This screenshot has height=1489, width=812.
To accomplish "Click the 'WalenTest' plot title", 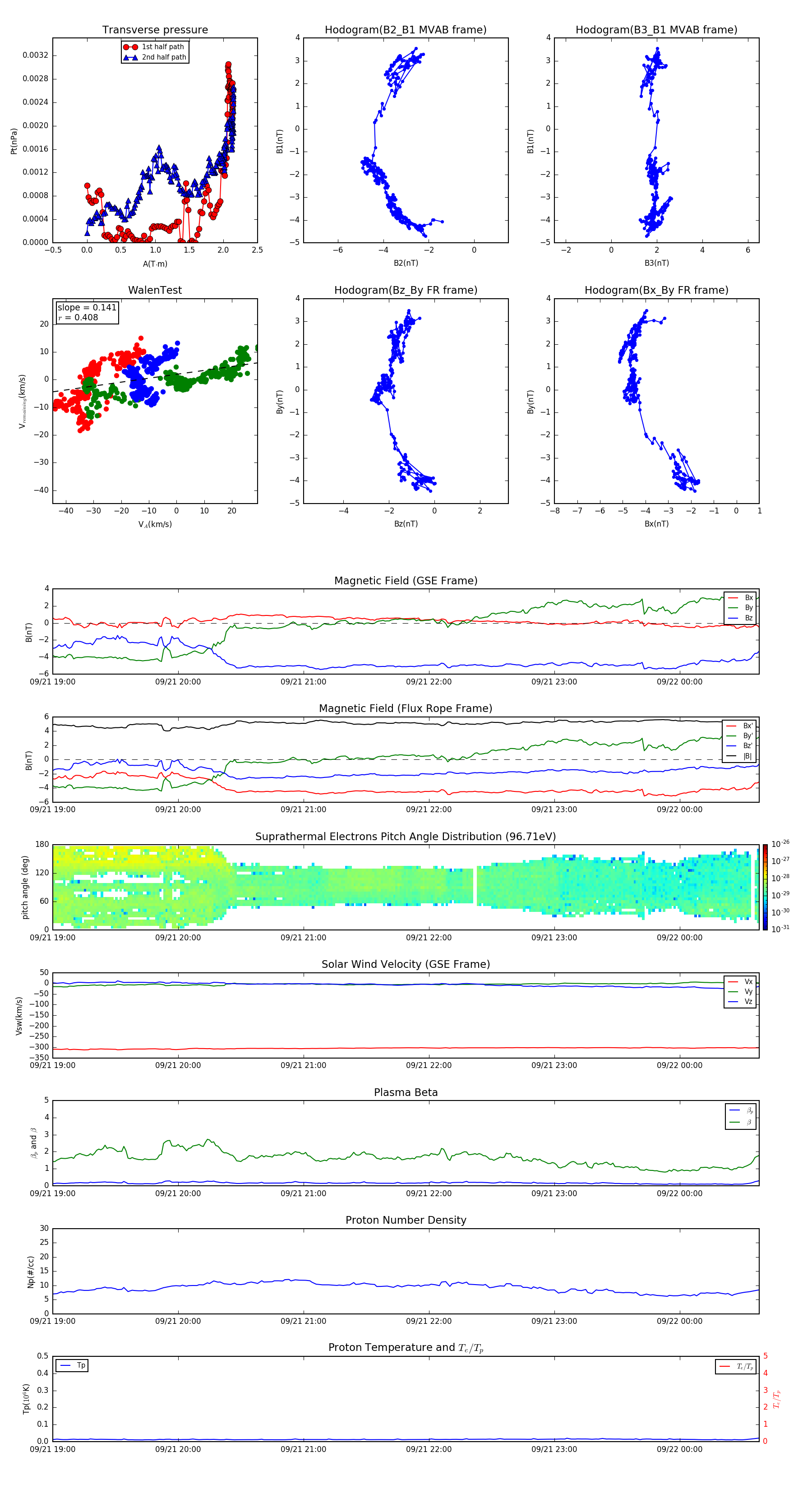I will (155, 290).
